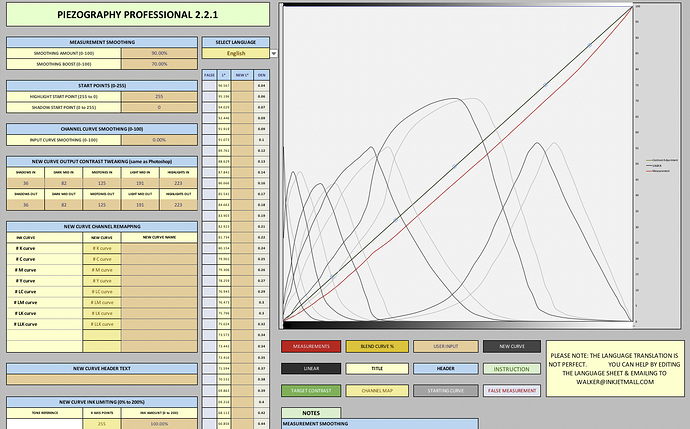
Task: Select the Highlights In value 223
Action: [178, 183]
